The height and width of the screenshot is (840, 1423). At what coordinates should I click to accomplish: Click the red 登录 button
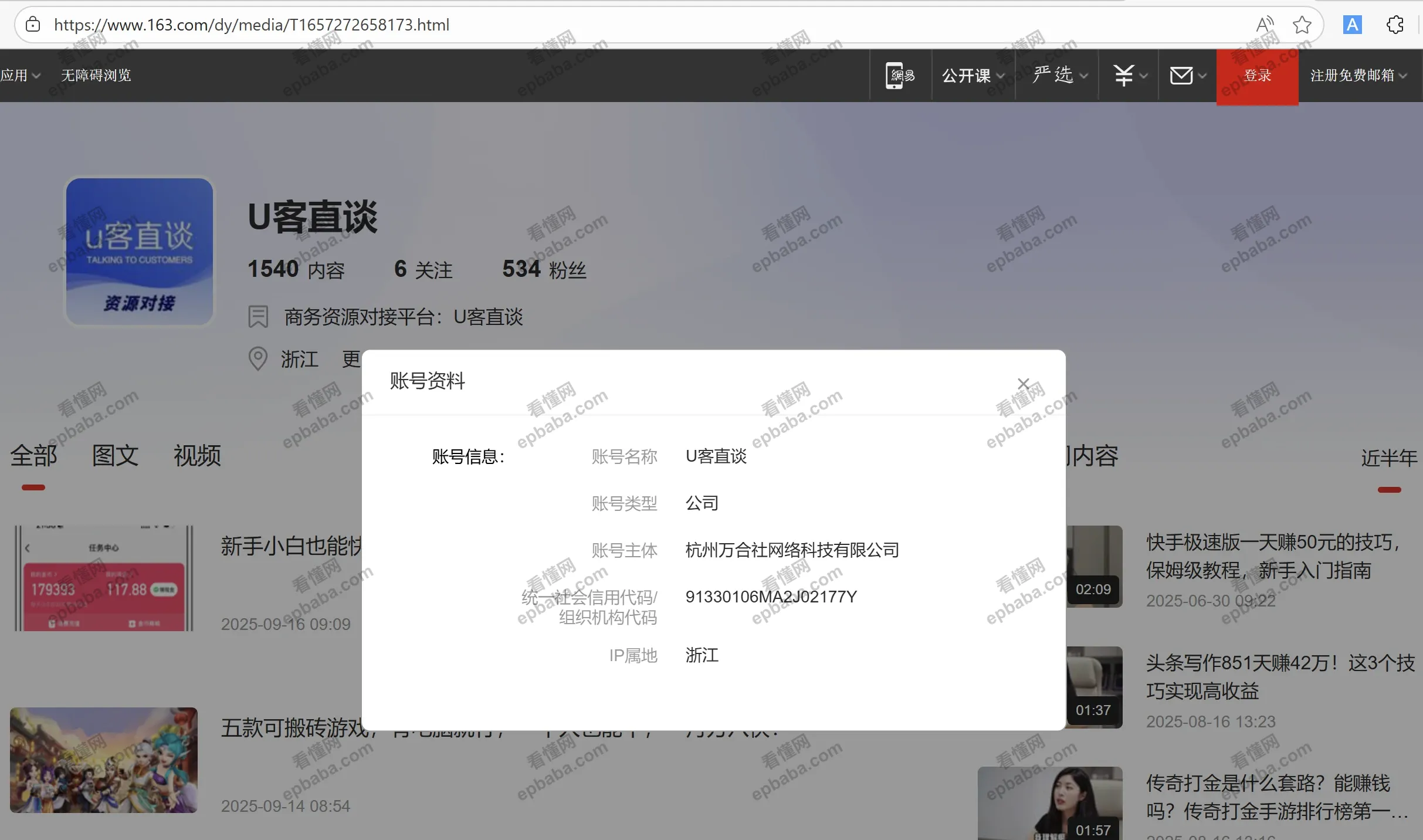coord(1257,76)
